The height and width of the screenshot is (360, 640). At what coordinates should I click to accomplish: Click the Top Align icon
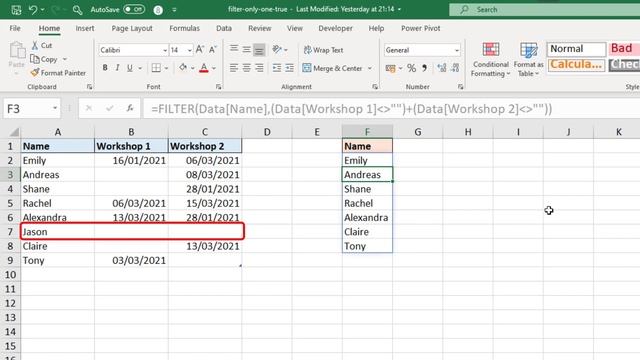233,49
